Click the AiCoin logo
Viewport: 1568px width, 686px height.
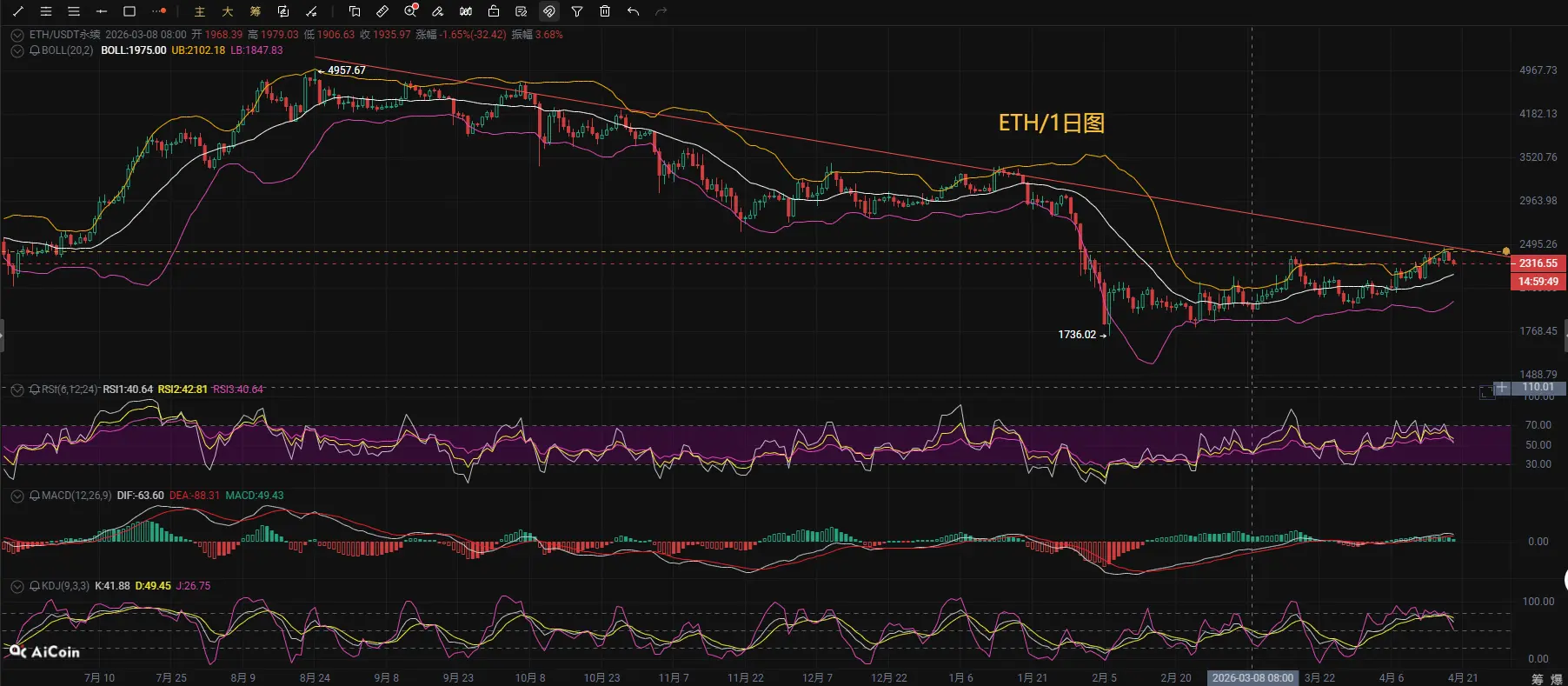(44, 651)
